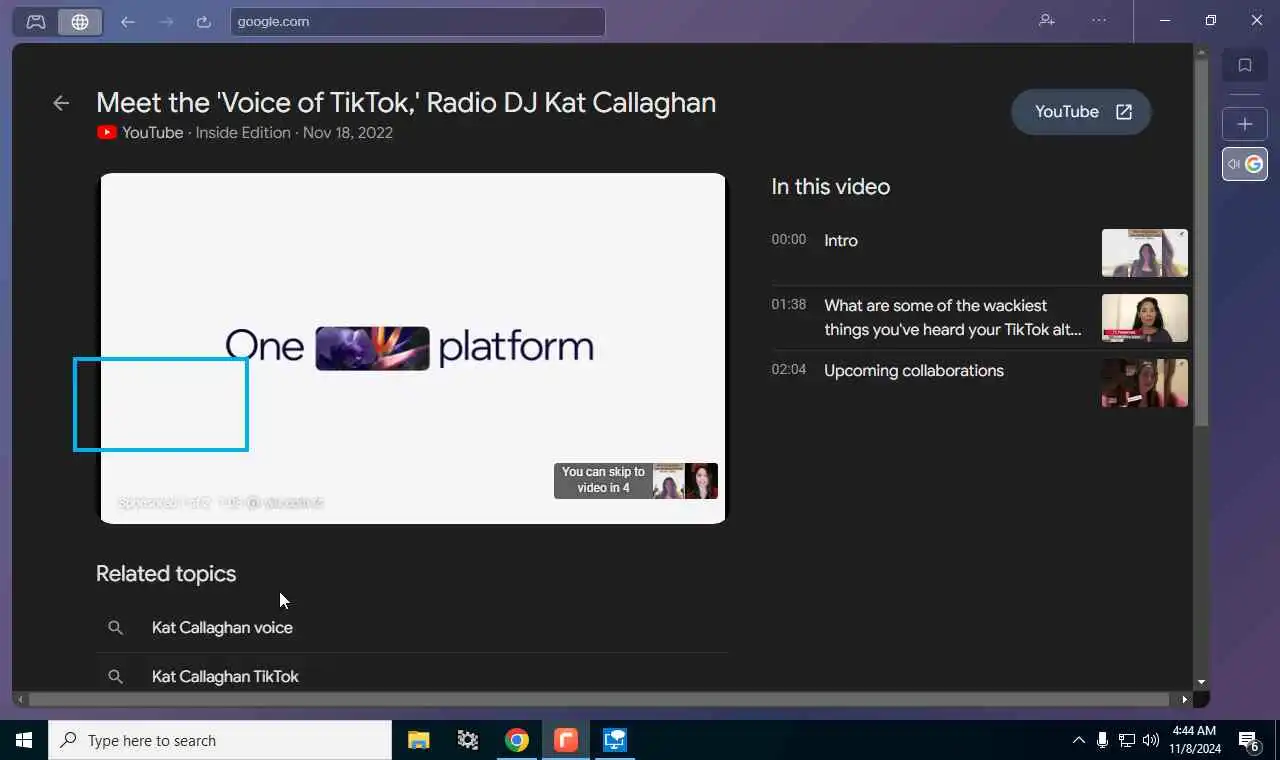Jump to the 01:38 wackiest things chapter
This screenshot has width=1280, height=760.
pos(980,318)
